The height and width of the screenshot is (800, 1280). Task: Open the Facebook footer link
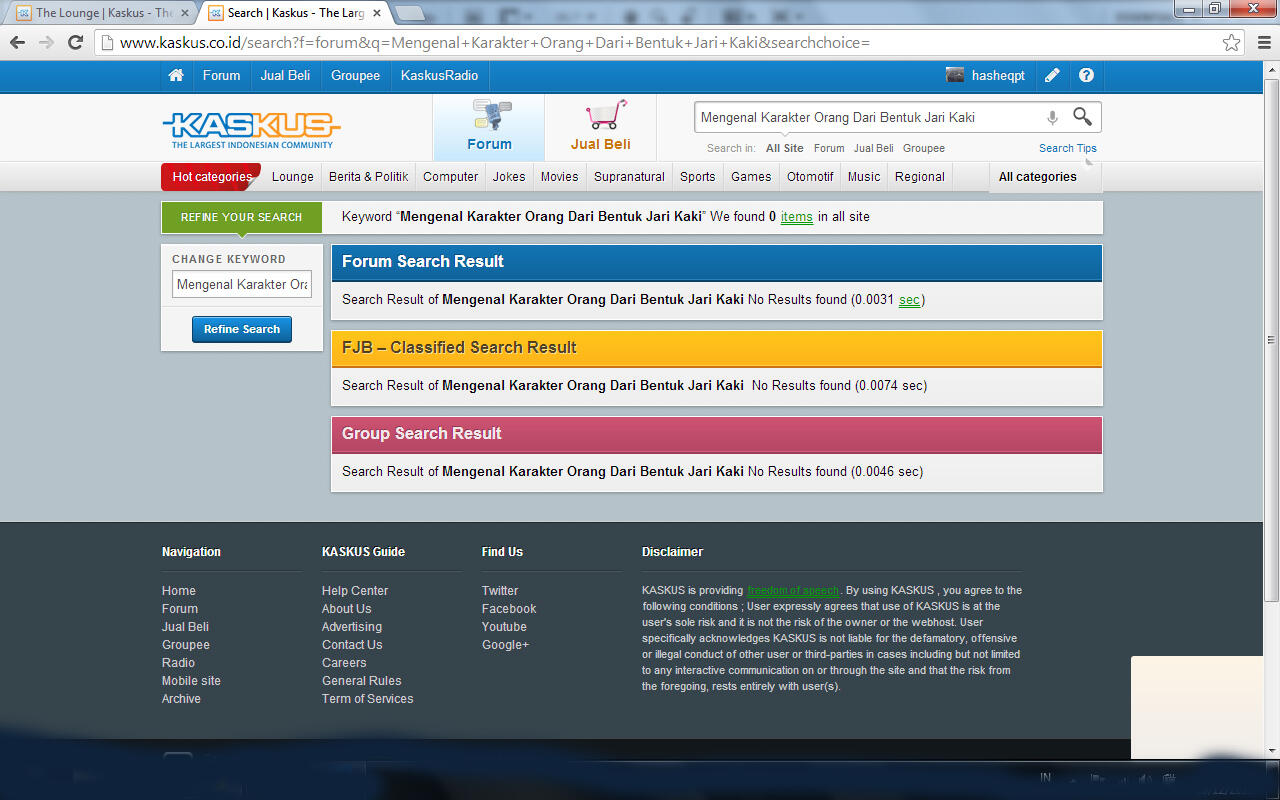tap(509, 609)
